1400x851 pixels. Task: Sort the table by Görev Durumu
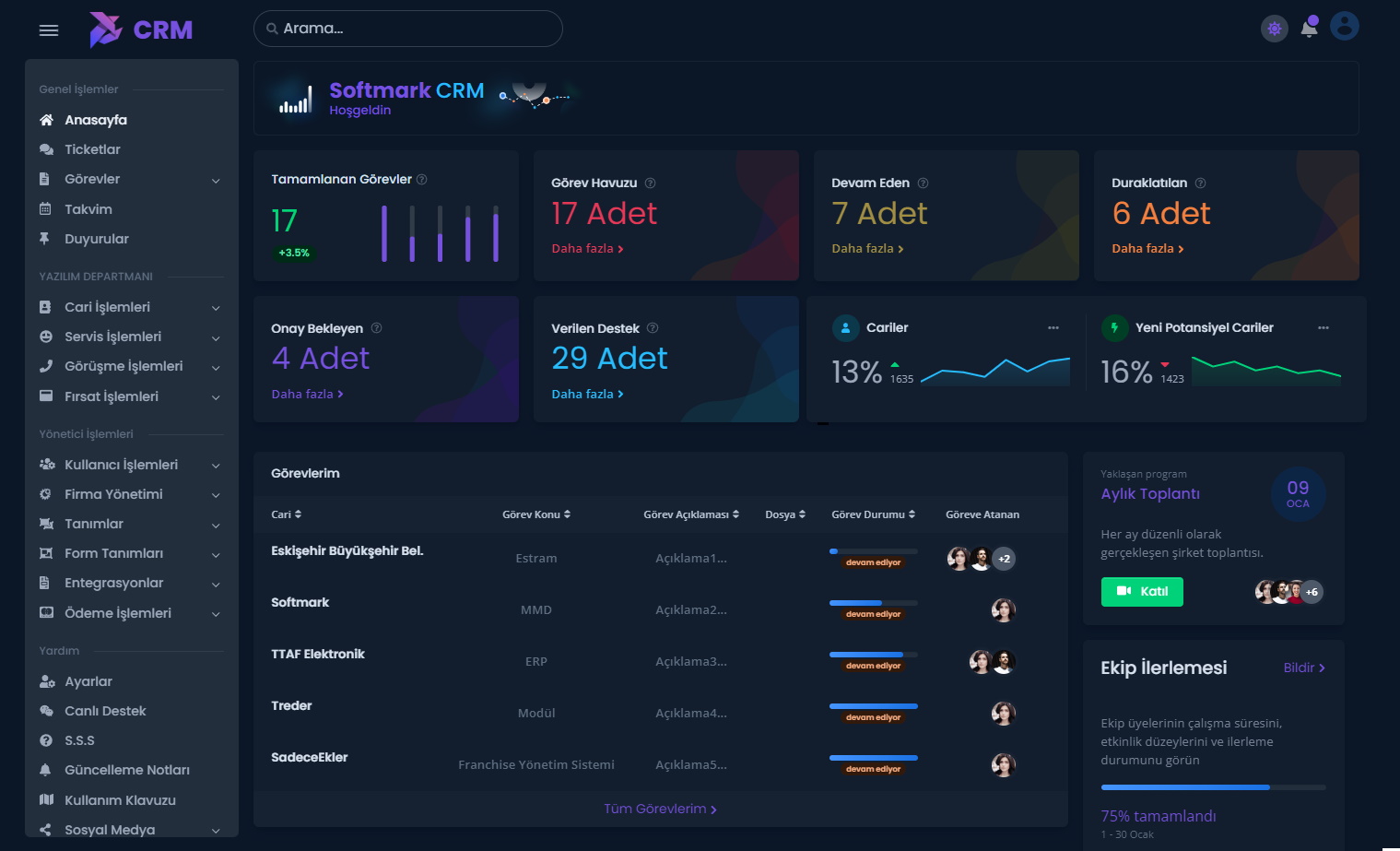pyautogui.click(x=873, y=514)
